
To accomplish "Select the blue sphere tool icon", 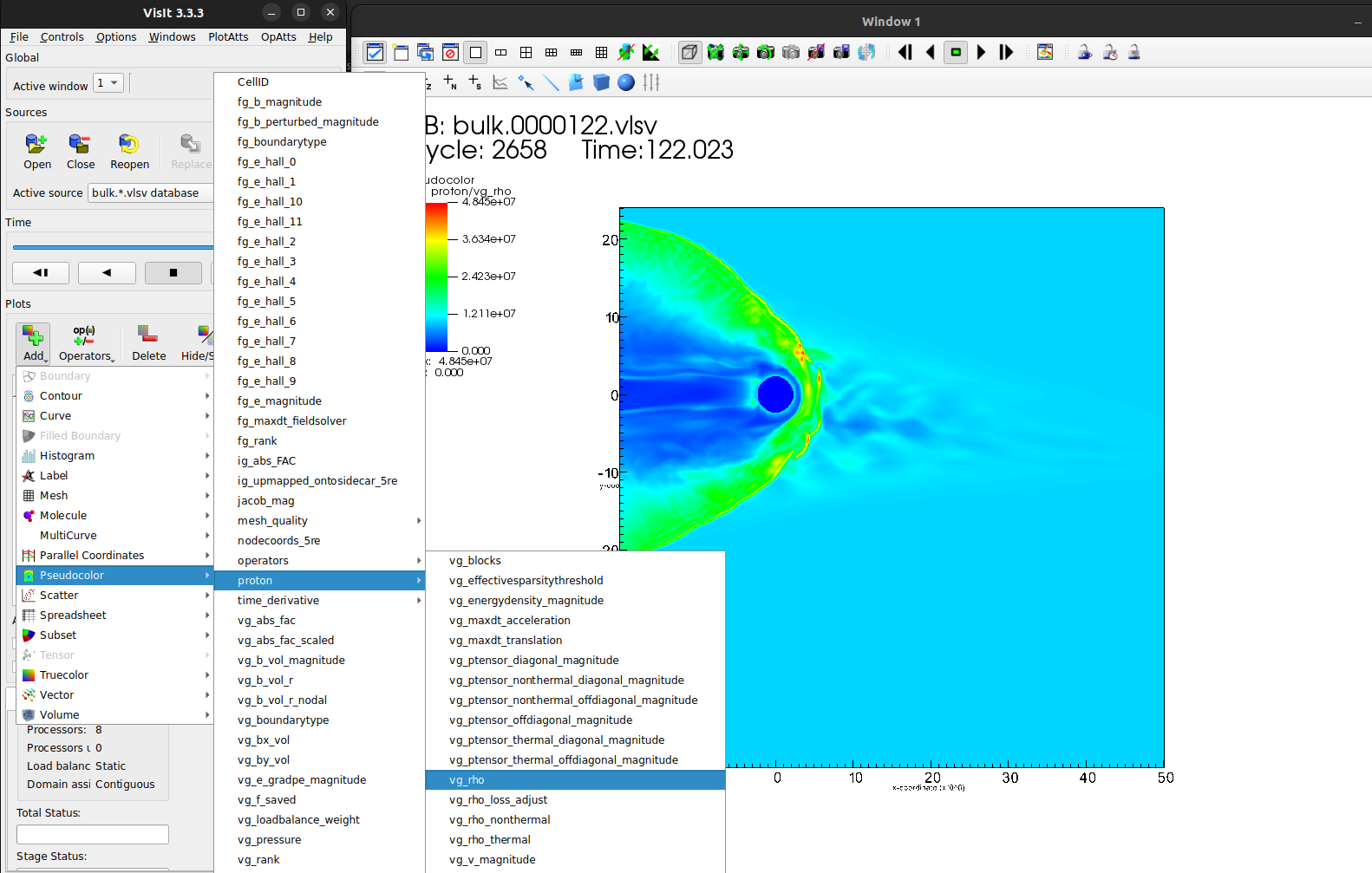I will [626, 82].
